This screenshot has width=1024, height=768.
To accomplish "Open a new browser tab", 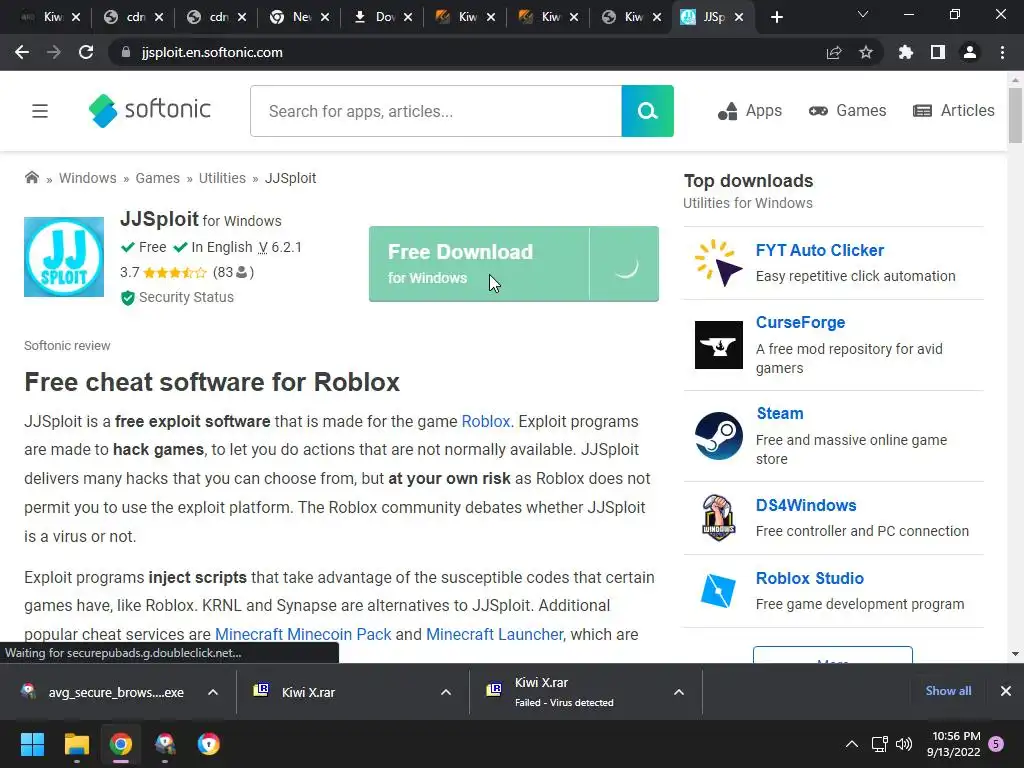I will [776, 17].
